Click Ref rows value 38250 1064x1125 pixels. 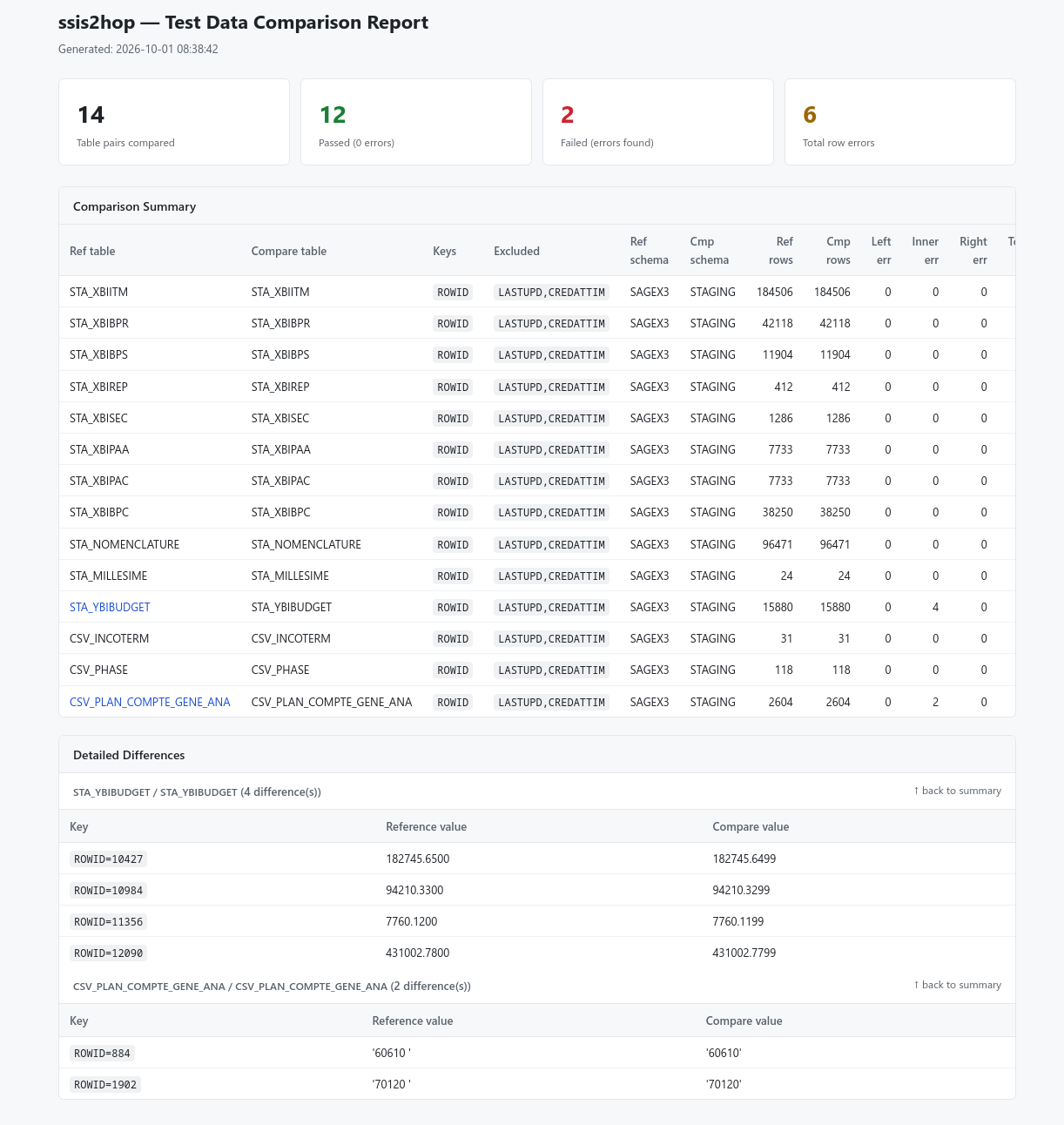pyautogui.click(x=778, y=512)
